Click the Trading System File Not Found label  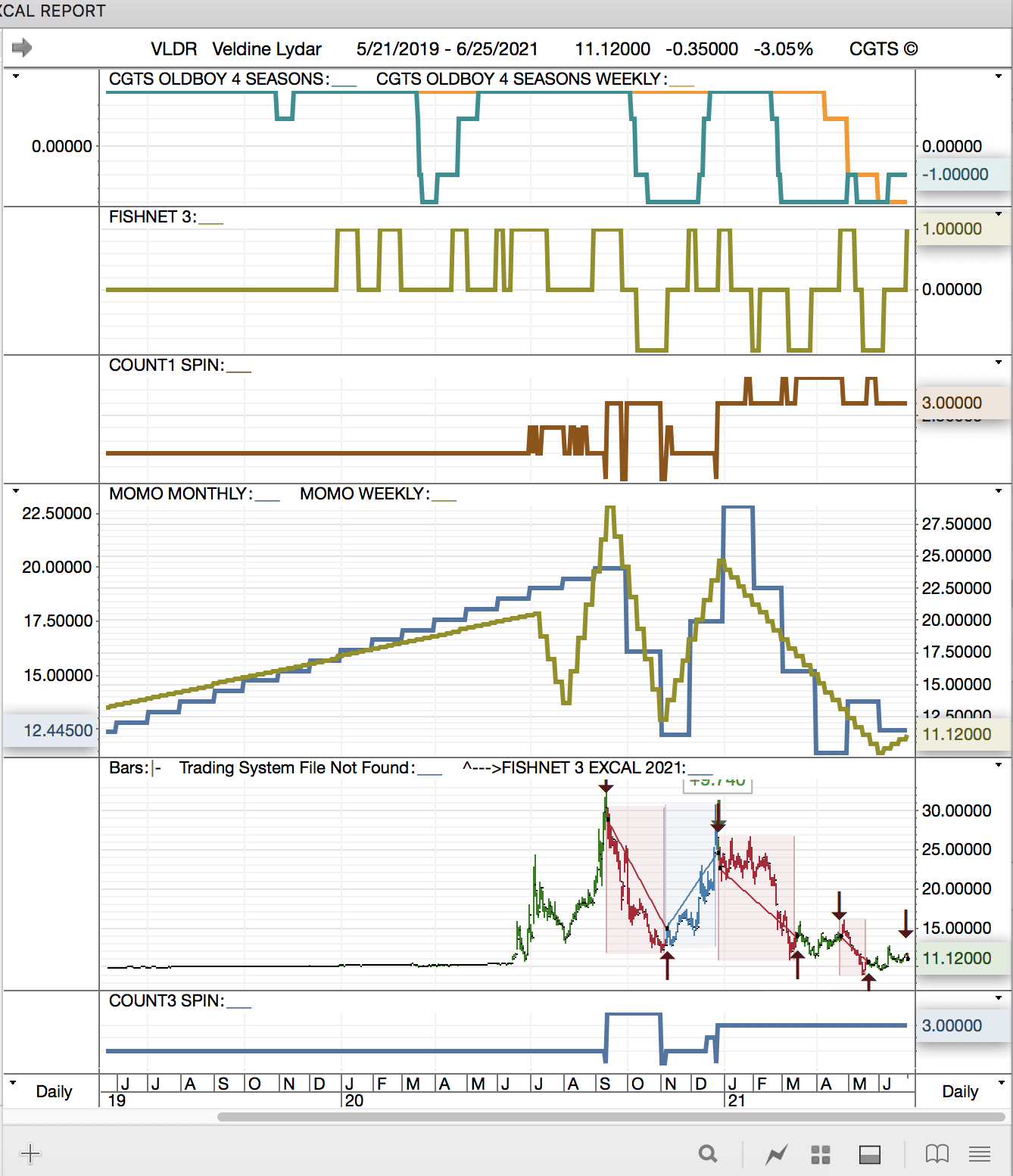[297, 767]
